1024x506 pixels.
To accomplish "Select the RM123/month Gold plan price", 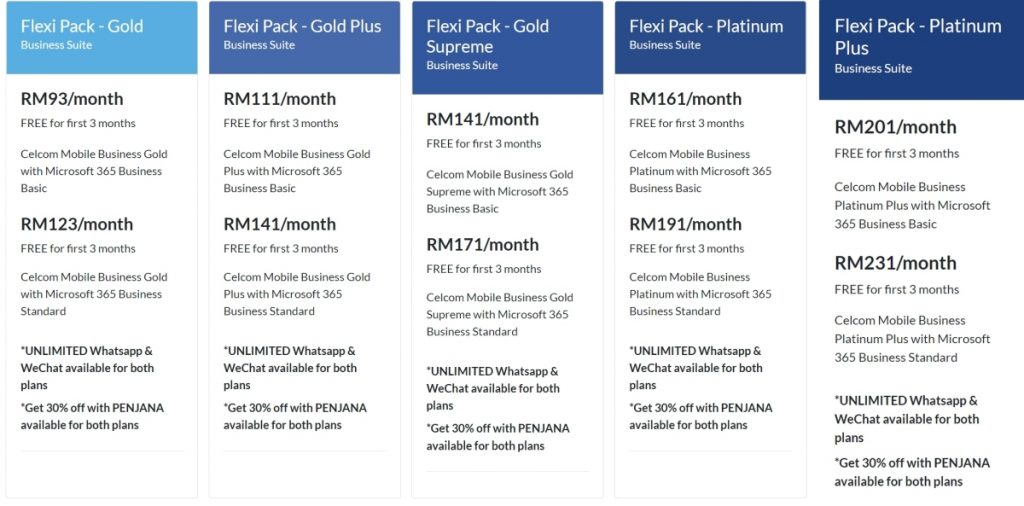I will pos(76,224).
